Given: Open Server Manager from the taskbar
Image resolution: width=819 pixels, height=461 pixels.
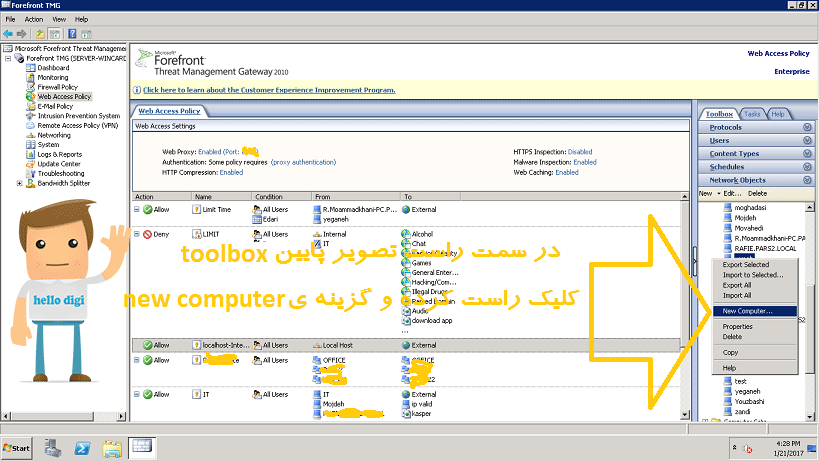Looking at the screenshot, I should [52, 448].
